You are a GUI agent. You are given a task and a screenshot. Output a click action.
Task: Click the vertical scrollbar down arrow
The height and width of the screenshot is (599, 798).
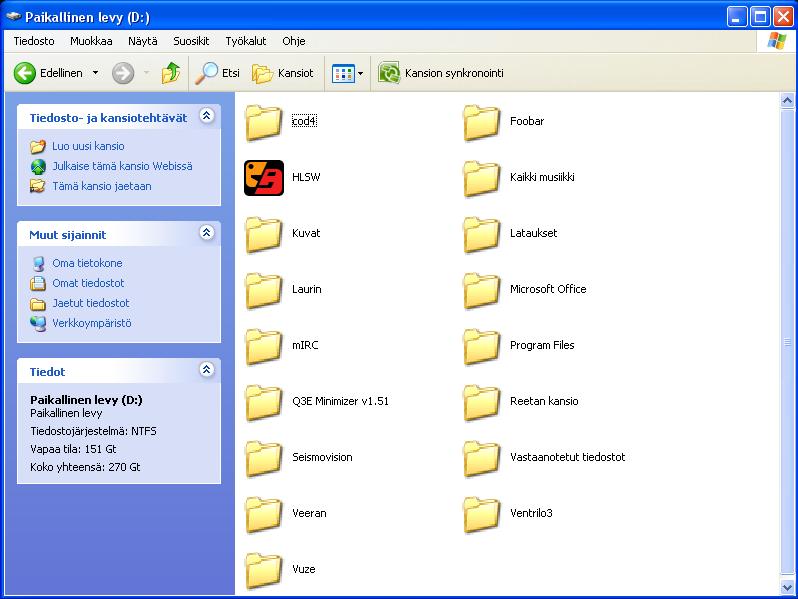click(788, 588)
